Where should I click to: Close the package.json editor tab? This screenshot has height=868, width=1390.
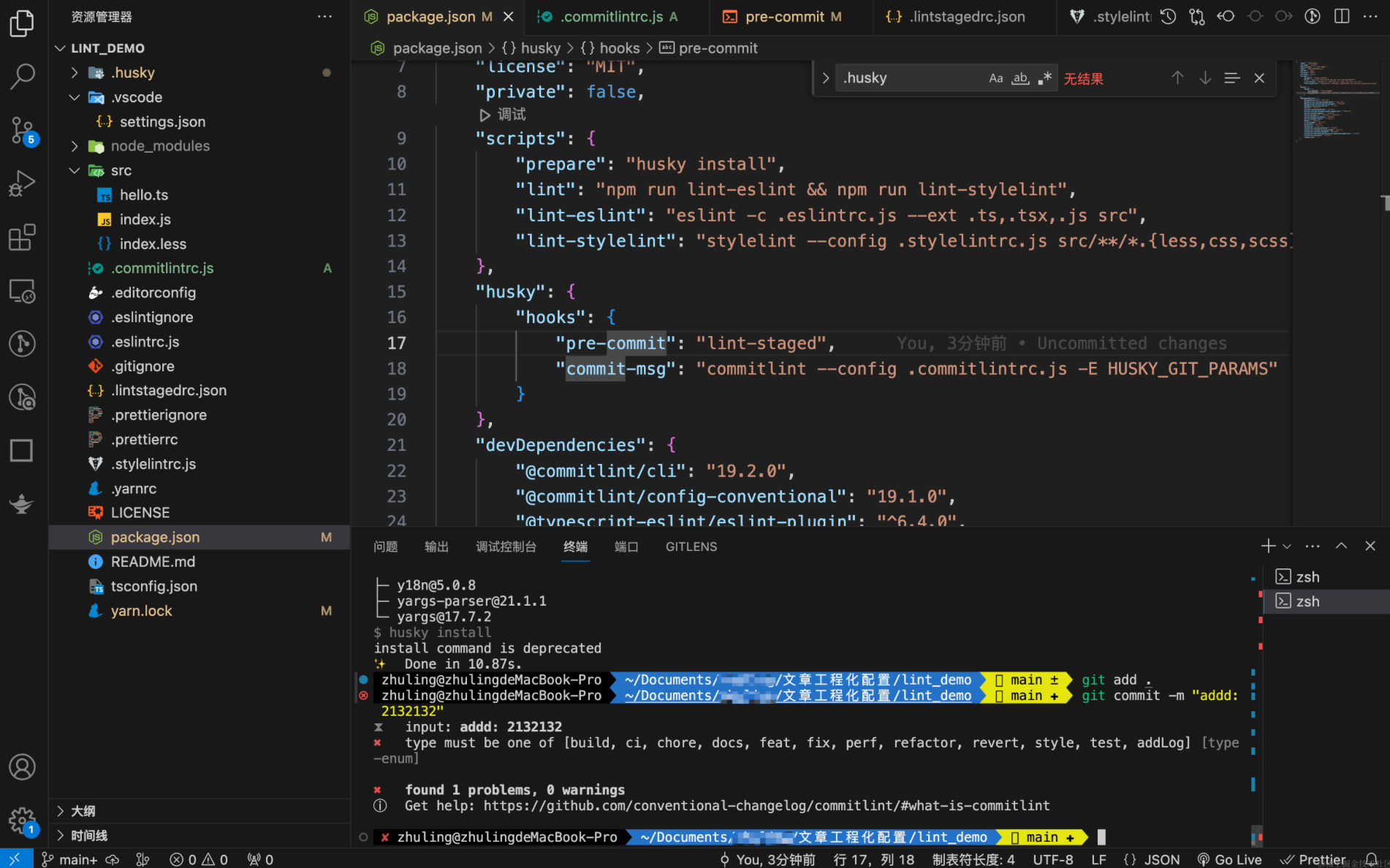click(509, 16)
